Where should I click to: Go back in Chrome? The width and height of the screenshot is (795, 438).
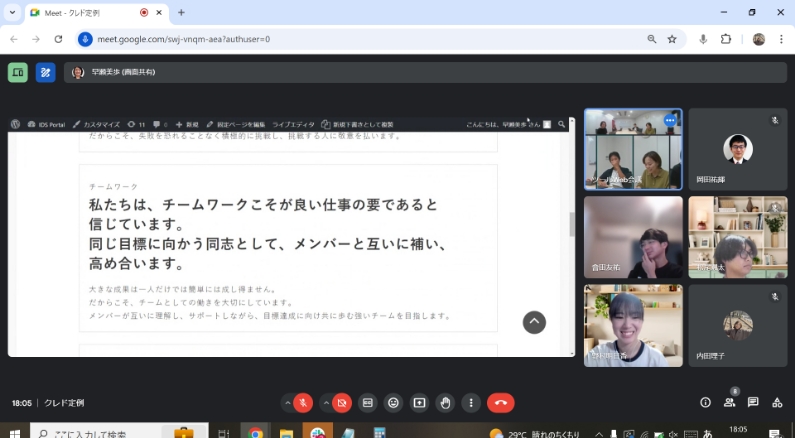[x=14, y=39]
